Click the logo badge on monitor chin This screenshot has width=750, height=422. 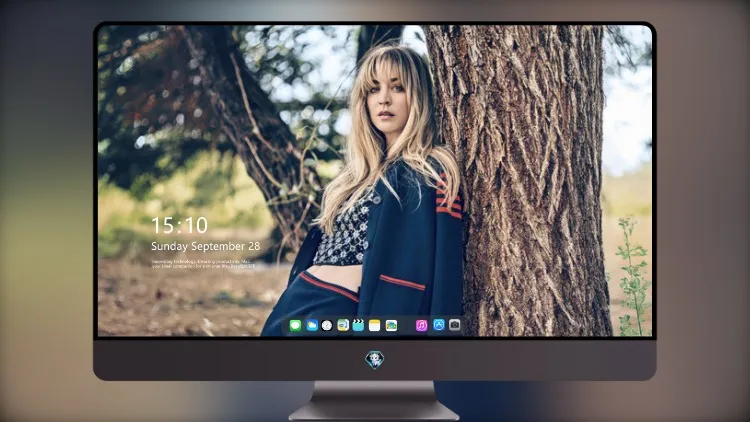click(x=375, y=360)
